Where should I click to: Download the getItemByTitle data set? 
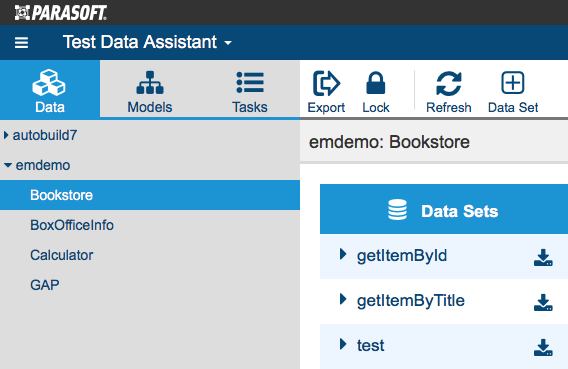coord(543,302)
